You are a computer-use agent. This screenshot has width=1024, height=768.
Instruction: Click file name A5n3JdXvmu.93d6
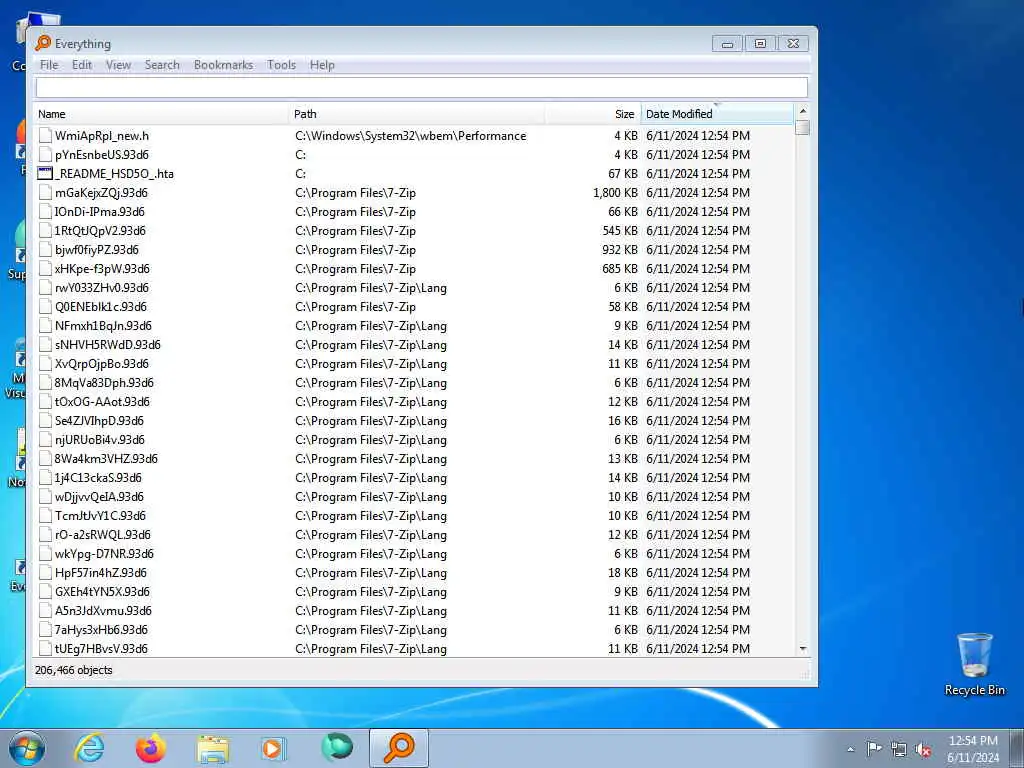tap(103, 611)
